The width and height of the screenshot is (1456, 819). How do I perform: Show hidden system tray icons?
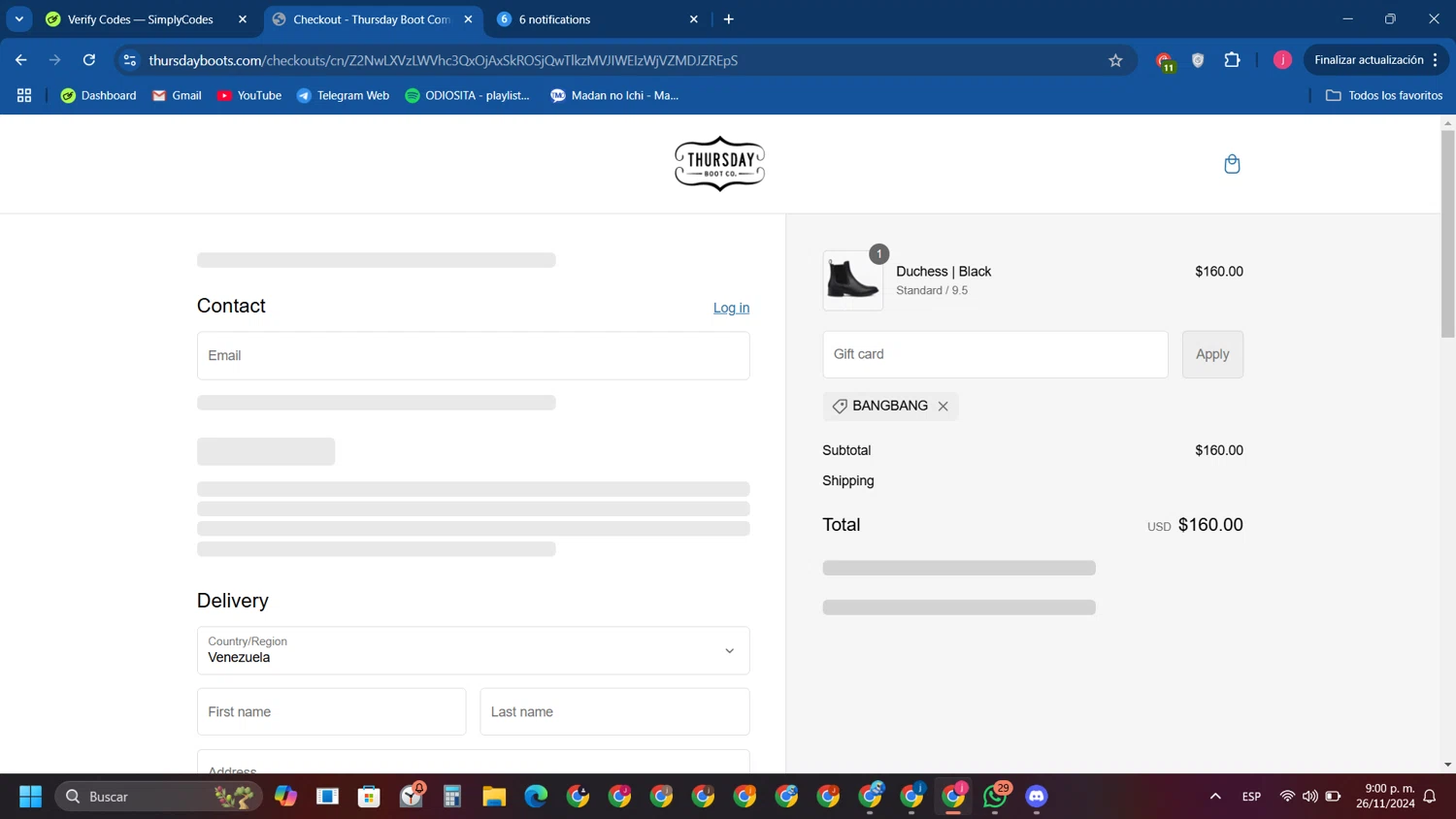tap(1215, 797)
